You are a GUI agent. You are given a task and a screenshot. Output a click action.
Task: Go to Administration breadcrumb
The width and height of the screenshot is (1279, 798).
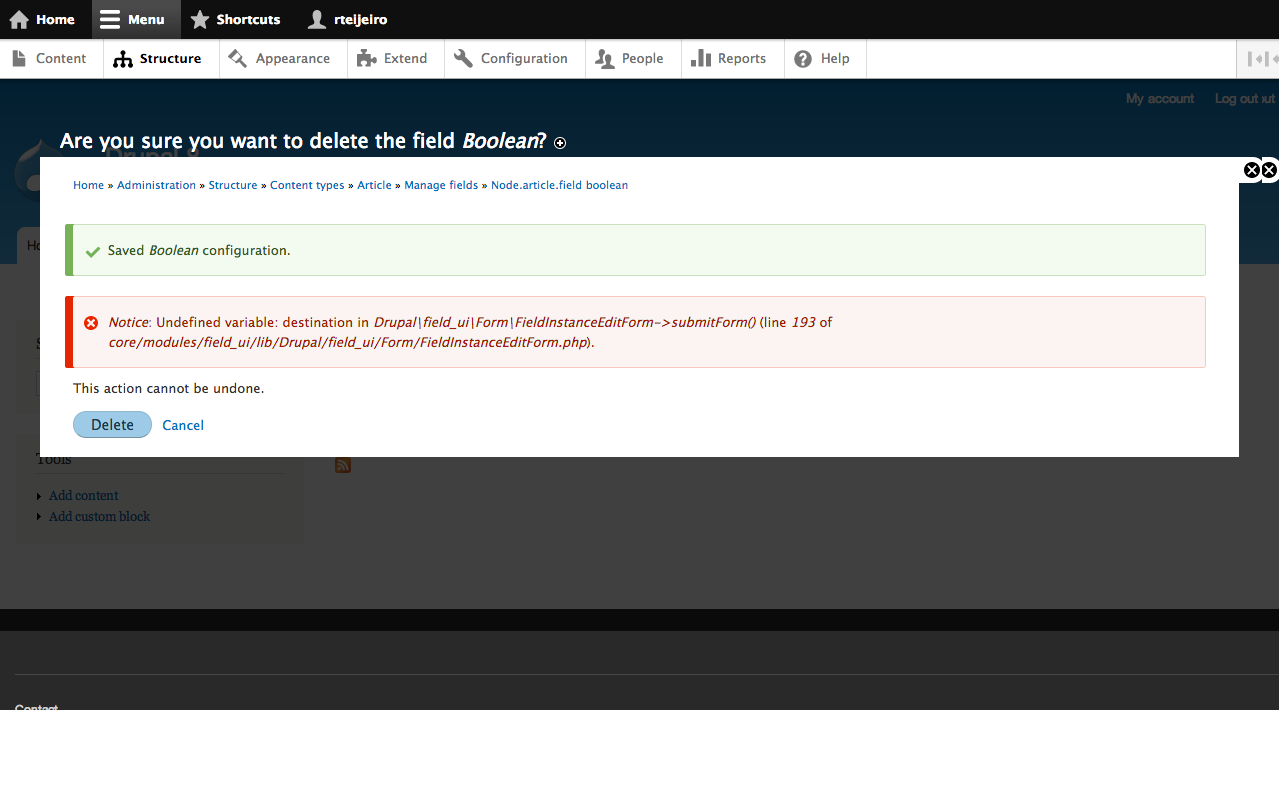pyautogui.click(x=156, y=185)
